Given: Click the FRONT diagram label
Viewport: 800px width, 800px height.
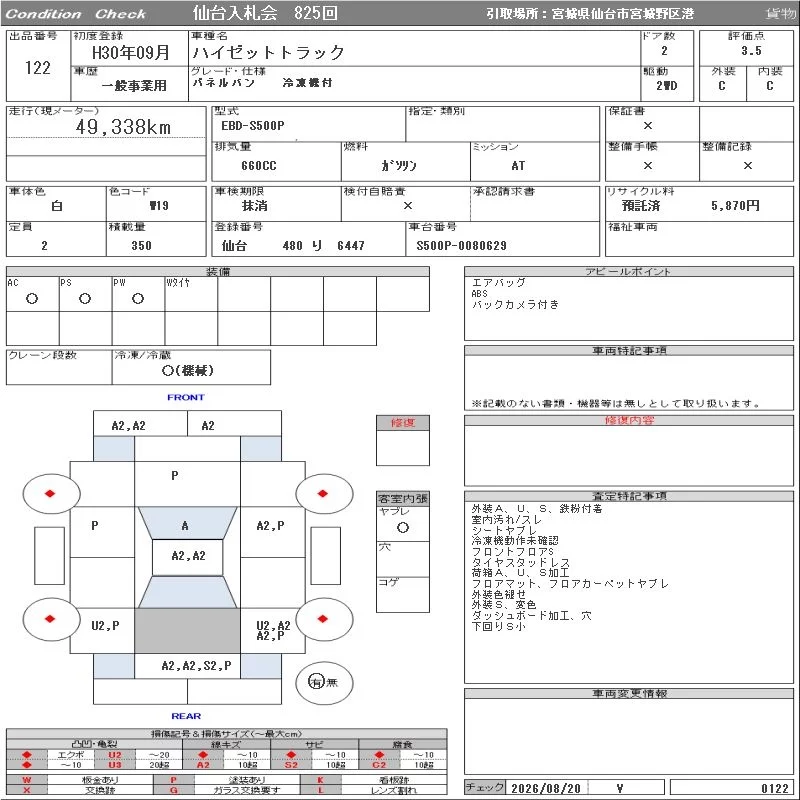Looking at the screenshot, I should coord(186,397).
